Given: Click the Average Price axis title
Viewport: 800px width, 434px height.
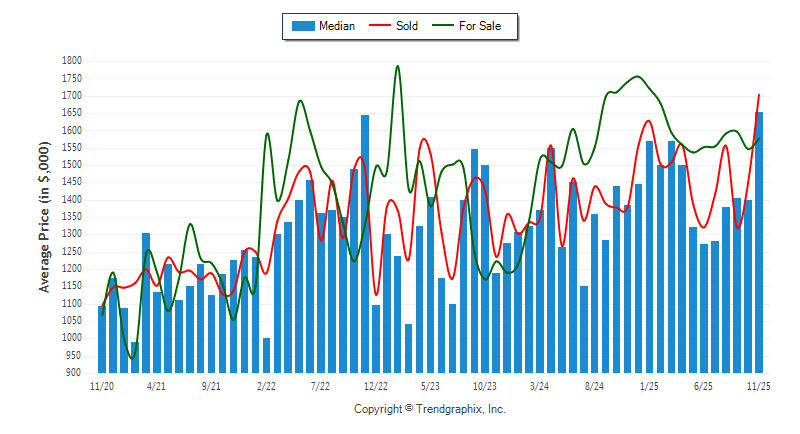Looking at the screenshot, I should (x=44, y=216).
